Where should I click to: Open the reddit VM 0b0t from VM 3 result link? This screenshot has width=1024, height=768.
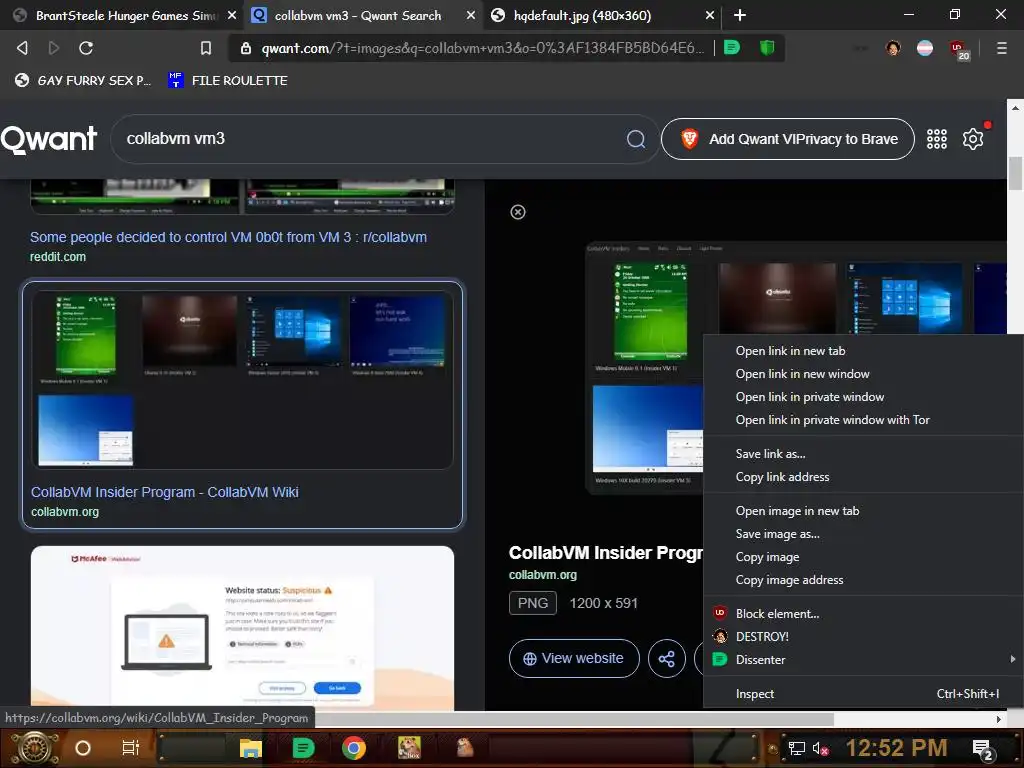[x=228, y=237]
